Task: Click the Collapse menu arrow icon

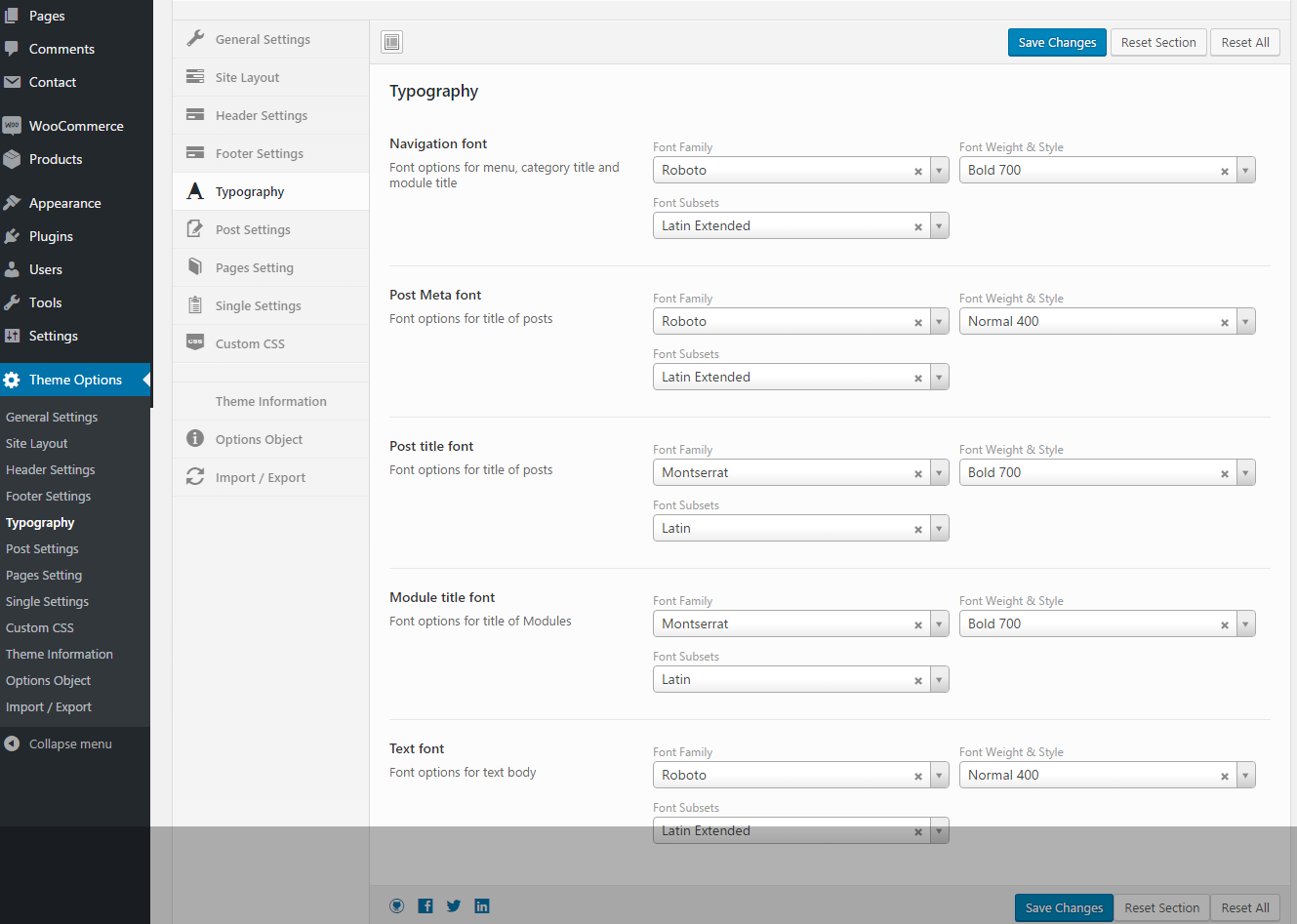Action: pos(12,743)
